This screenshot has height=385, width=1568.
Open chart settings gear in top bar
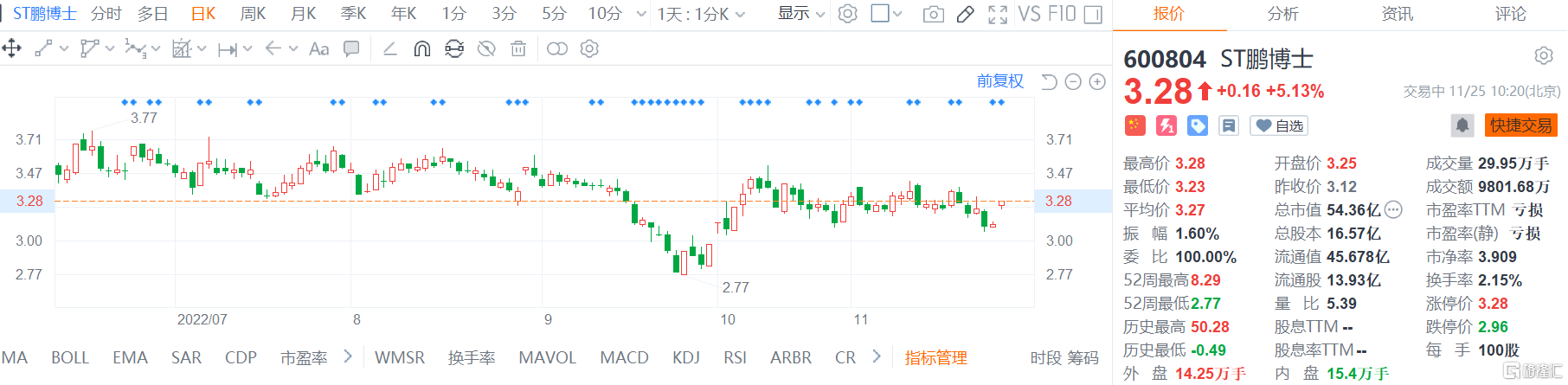coord(848,14)
